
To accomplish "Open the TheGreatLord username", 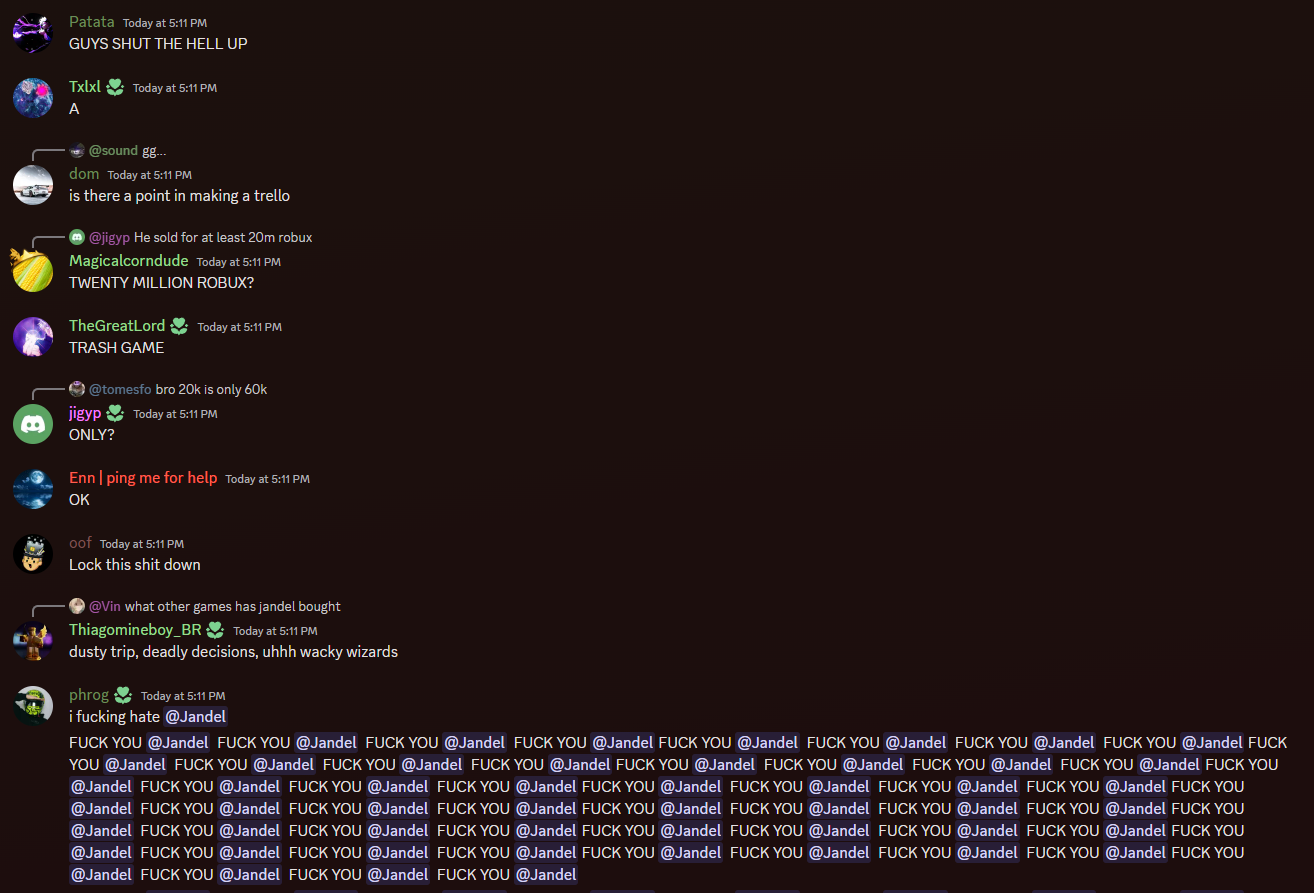I will [117, 326].
